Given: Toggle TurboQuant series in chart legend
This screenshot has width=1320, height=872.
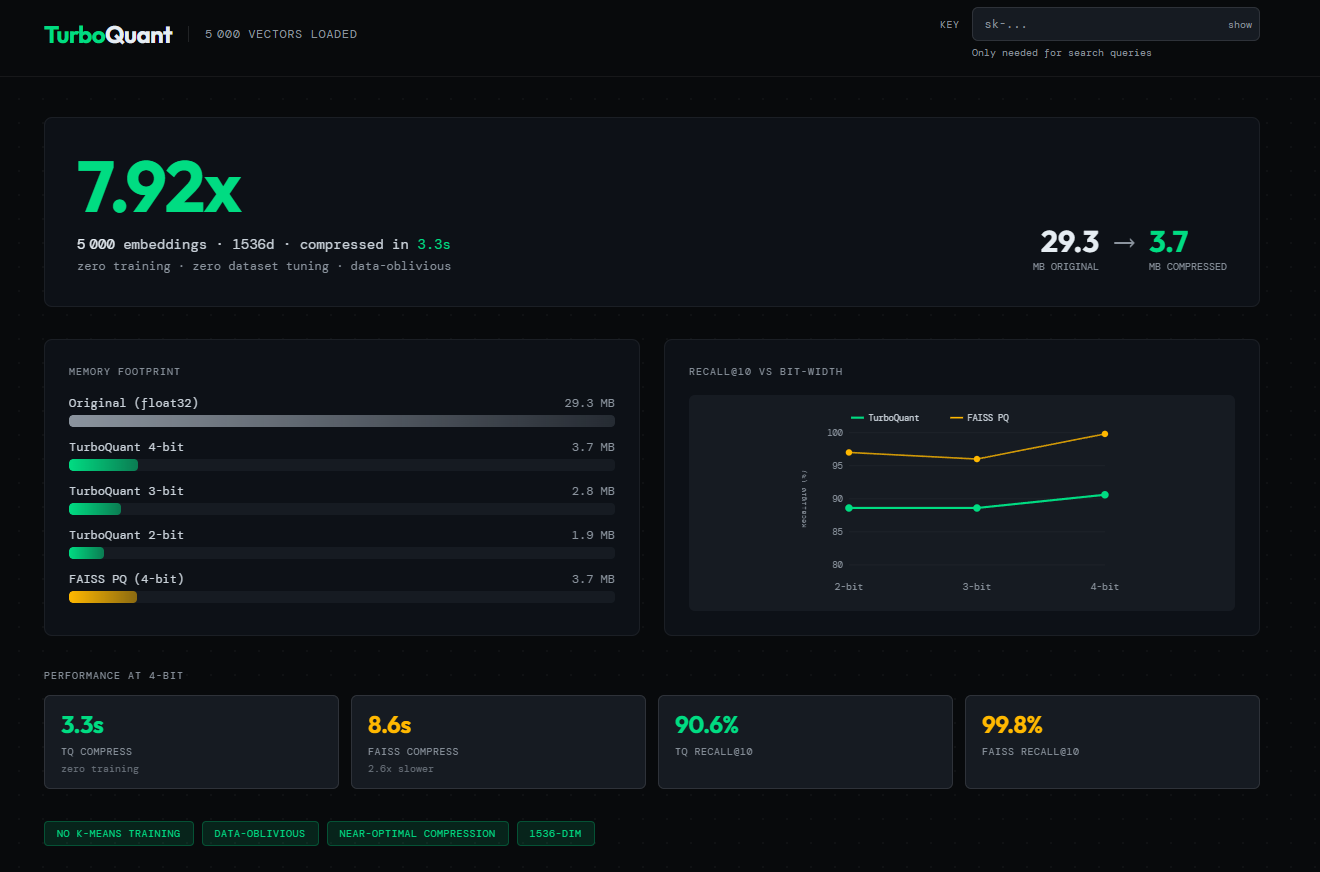Looking at the screenshot, I should click(x=885, y=417).
